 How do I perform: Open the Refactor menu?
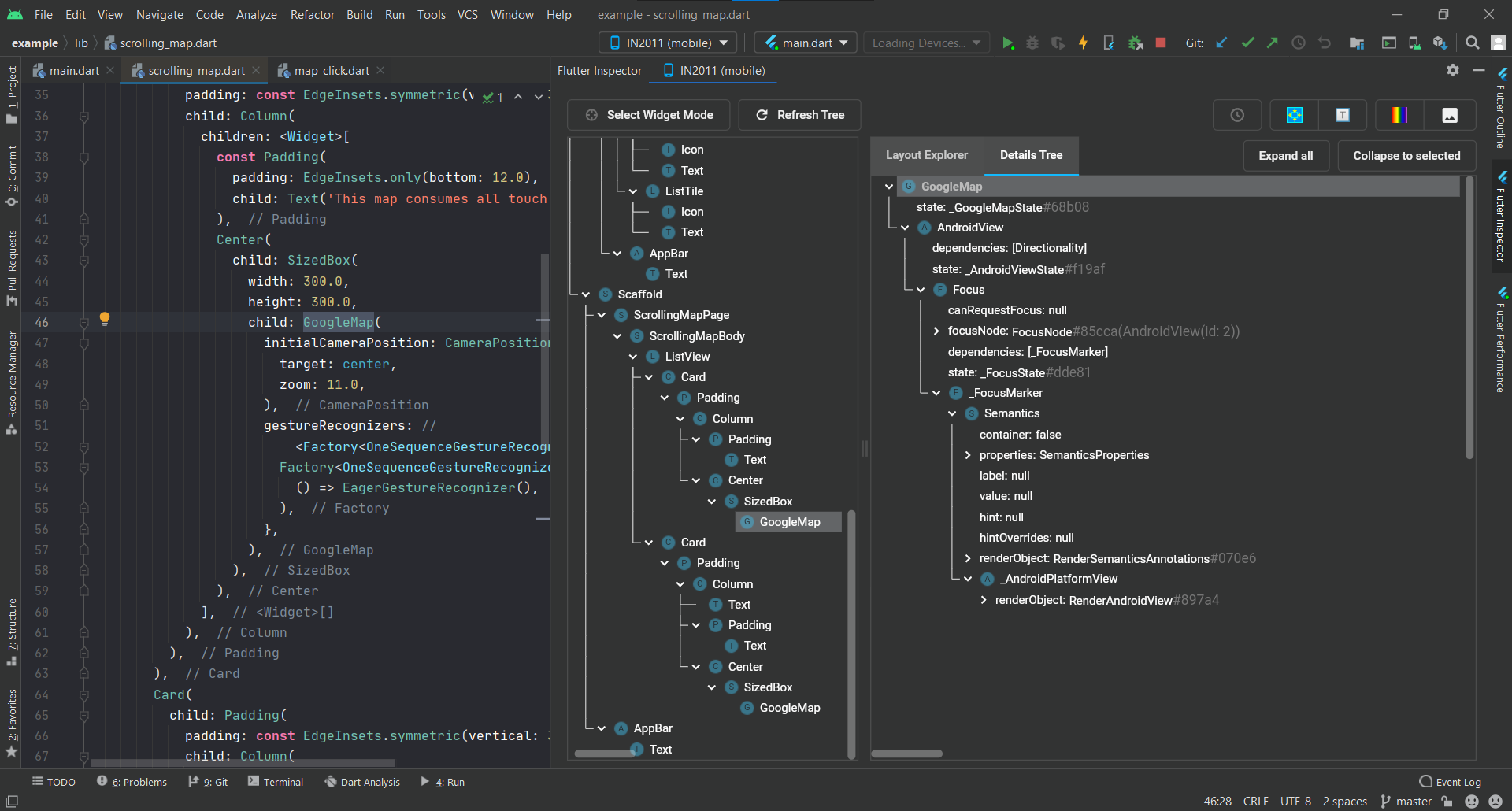(312, 14)
